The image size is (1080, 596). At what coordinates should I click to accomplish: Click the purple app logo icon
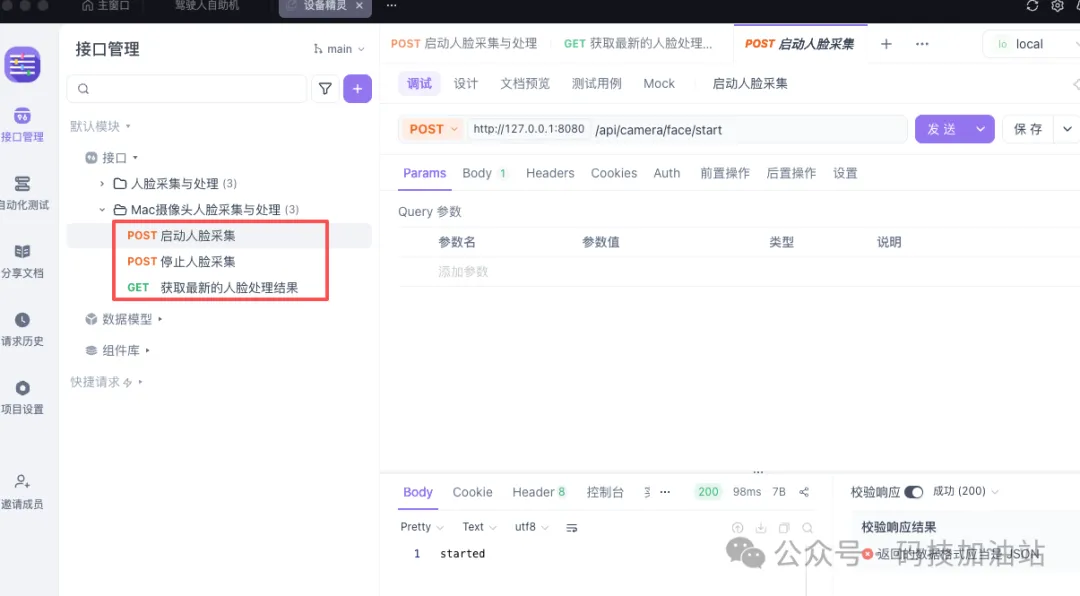pos(22,65)
